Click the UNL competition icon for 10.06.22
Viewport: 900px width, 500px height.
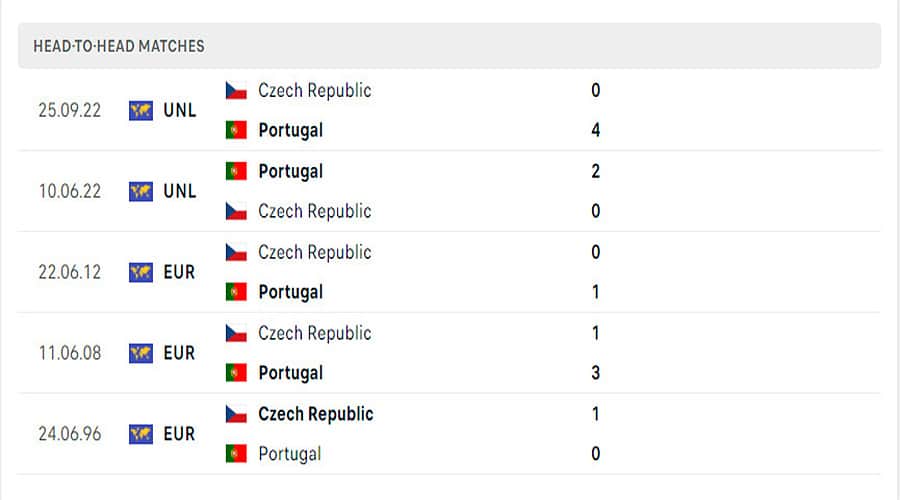point(141,191)
